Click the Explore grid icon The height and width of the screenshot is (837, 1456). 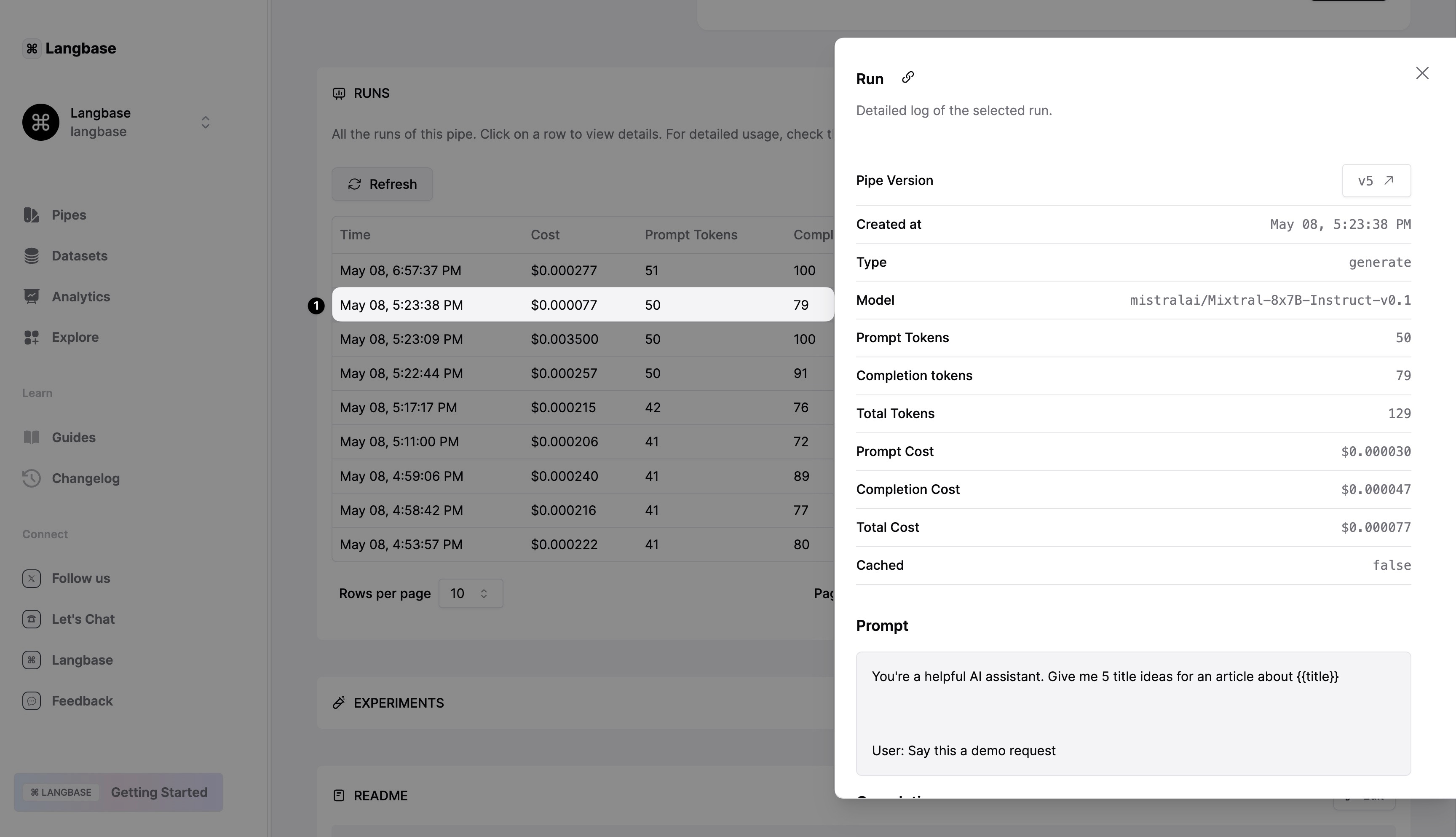[x=32, y=338]
